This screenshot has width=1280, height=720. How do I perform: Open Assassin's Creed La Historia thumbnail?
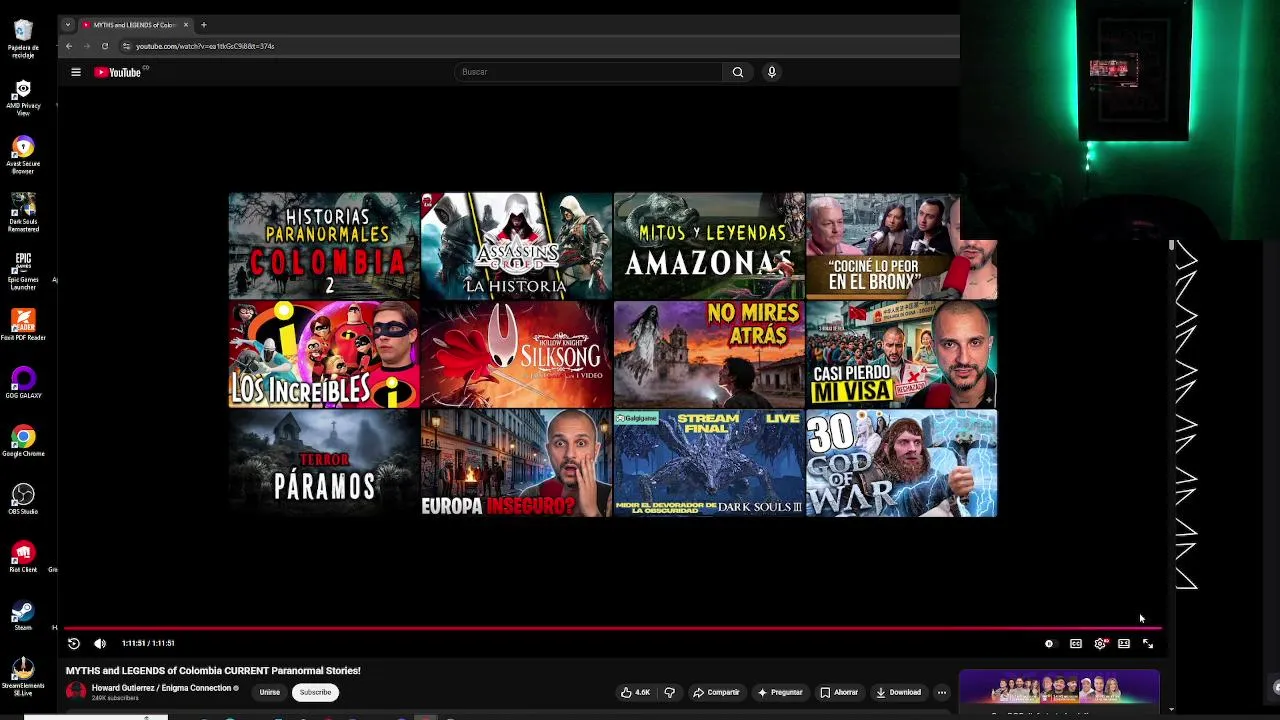[516, 246]
